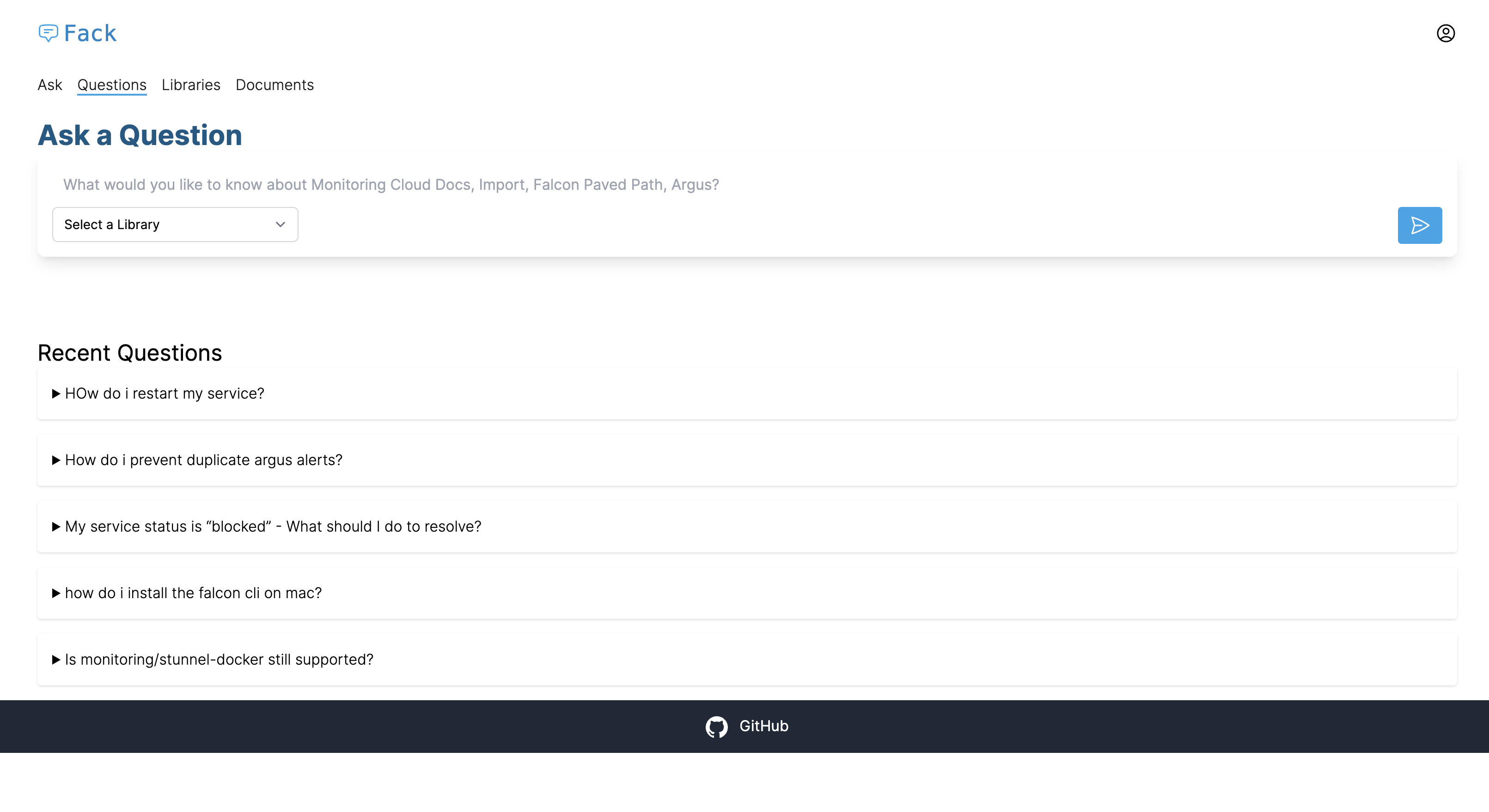Screen dimensions: 1489x812
Task: Switch to the Questions tab
Action: click(111, 85)
